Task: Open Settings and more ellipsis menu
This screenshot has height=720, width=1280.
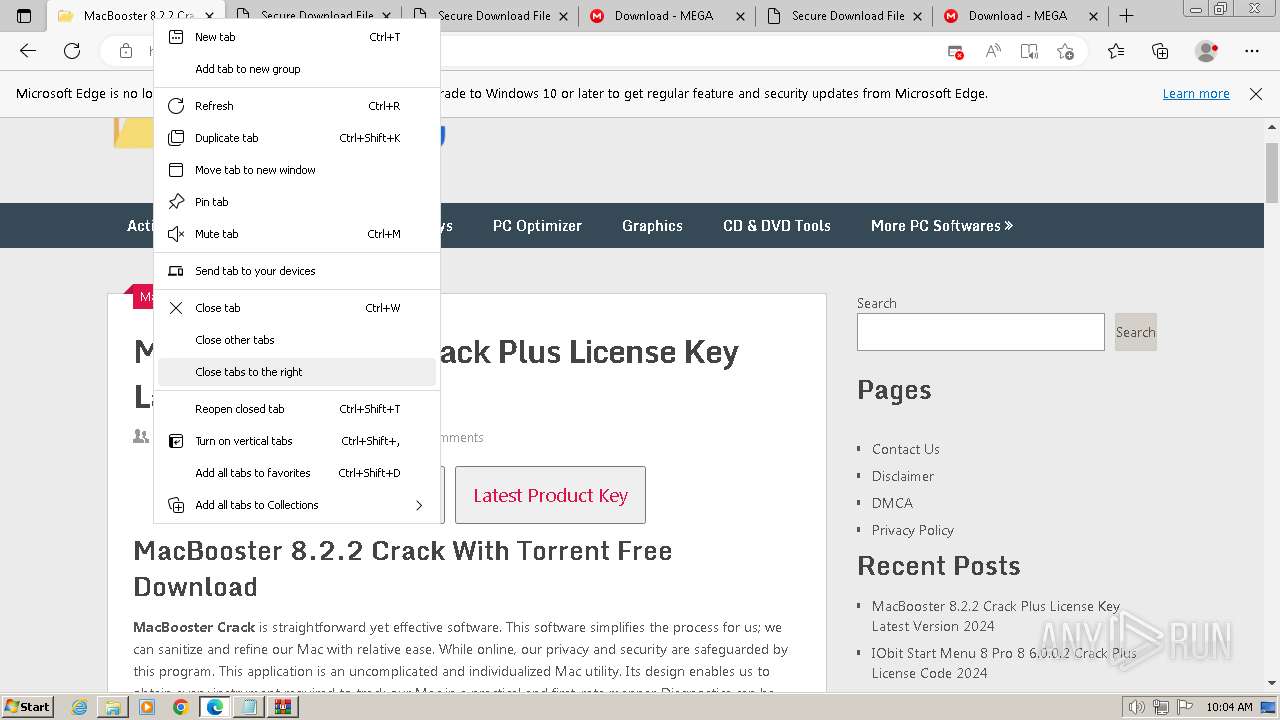Action: pos(1252,51)
